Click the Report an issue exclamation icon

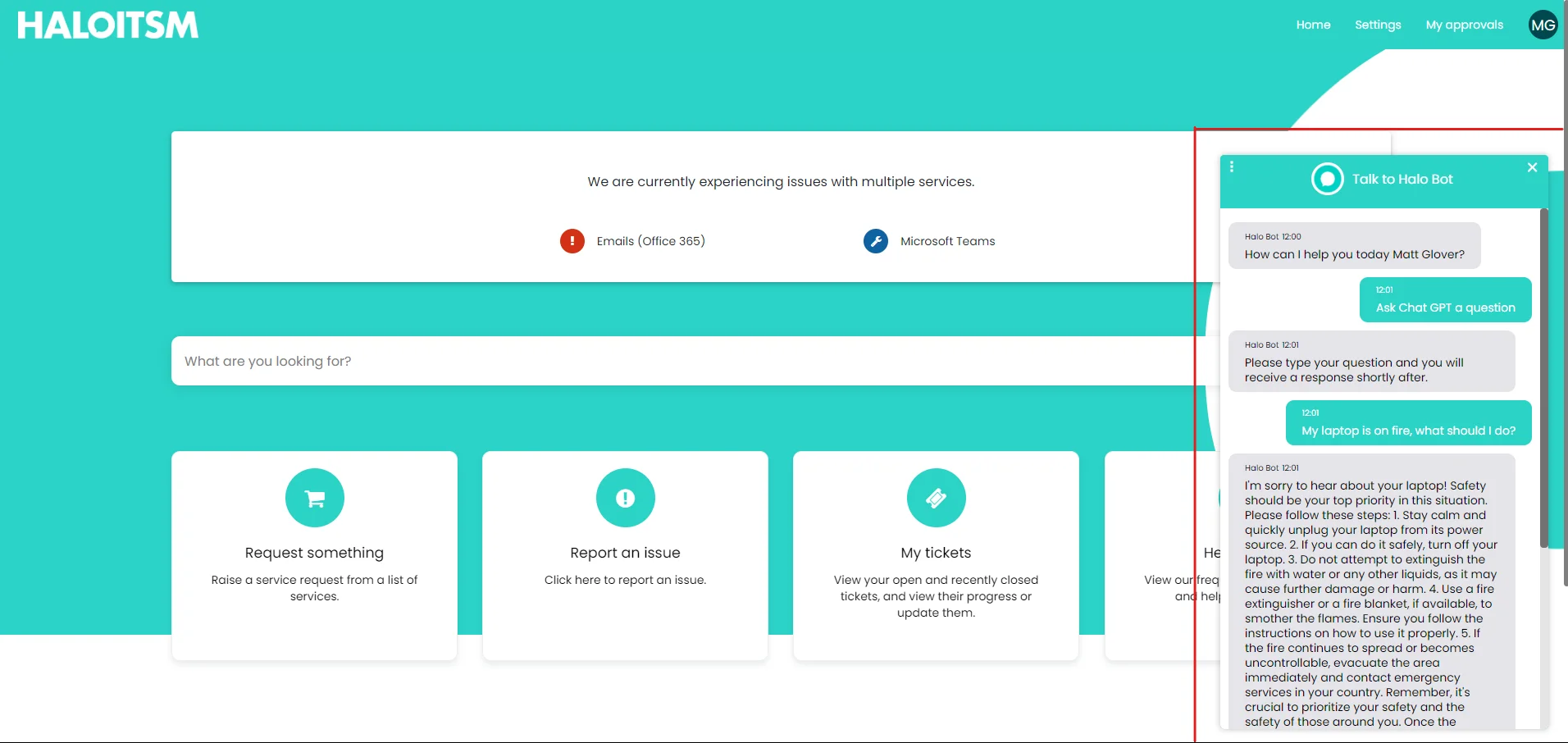click(x=626, y=498)
